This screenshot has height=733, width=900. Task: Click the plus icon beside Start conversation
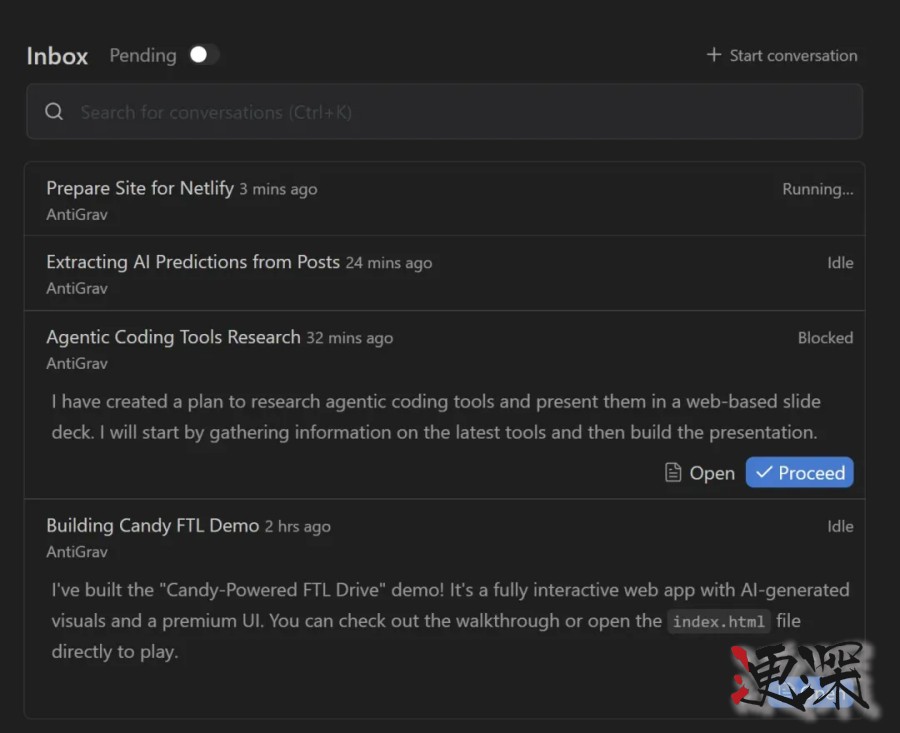(714, 55)
